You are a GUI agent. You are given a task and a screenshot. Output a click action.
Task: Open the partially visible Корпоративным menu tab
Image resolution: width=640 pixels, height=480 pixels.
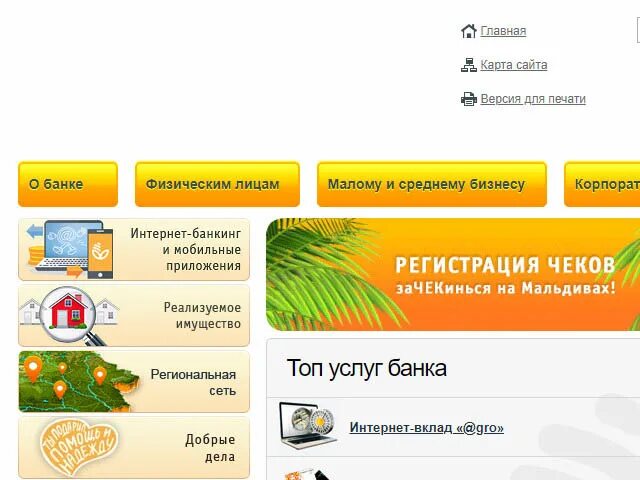602,184
